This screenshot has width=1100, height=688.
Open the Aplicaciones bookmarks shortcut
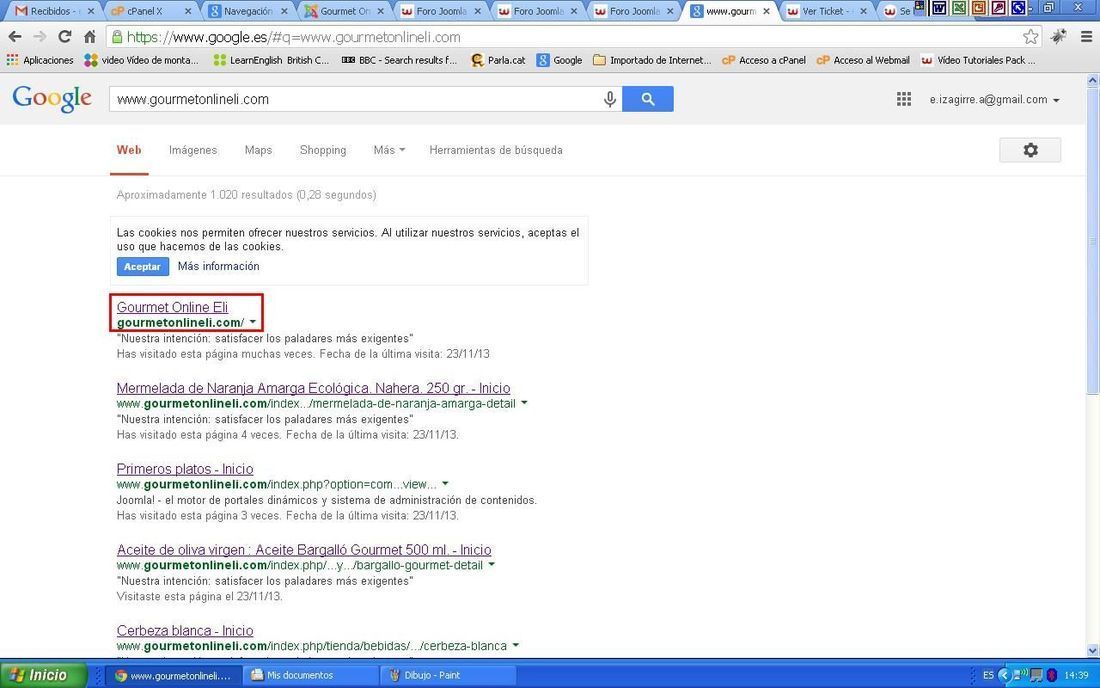(x=40, y=60)
